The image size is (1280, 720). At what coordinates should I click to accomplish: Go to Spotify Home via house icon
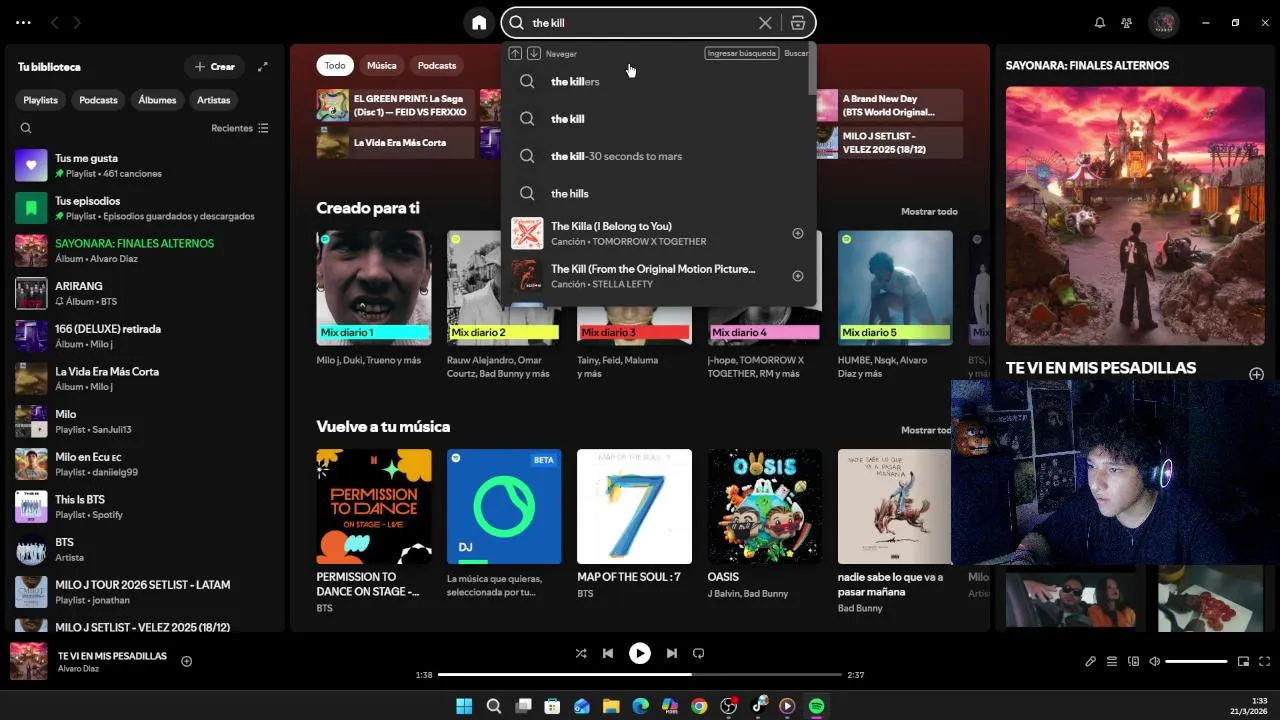(x=479, y=23)
